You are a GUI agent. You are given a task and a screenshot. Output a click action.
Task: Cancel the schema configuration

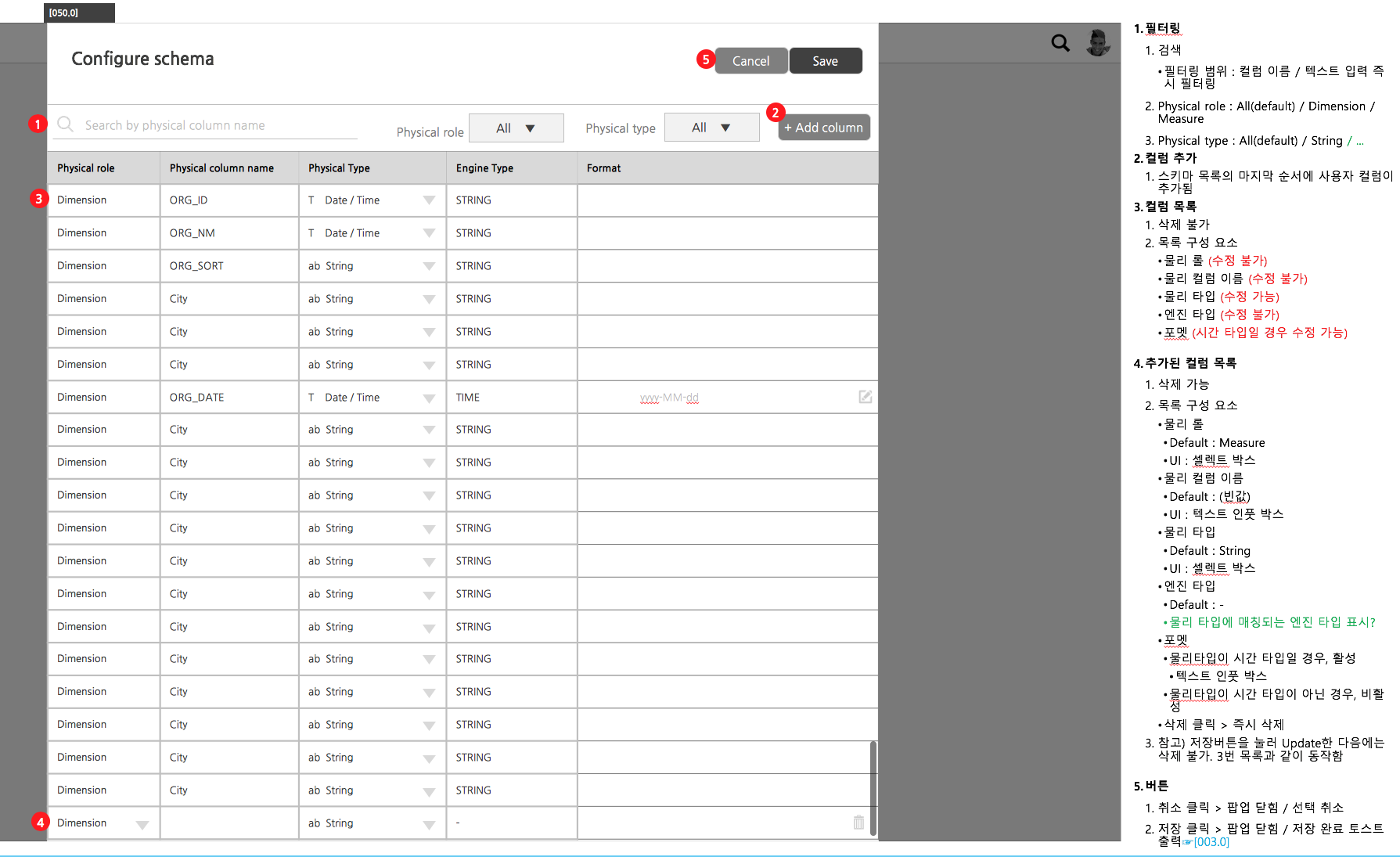click(751, 61)
